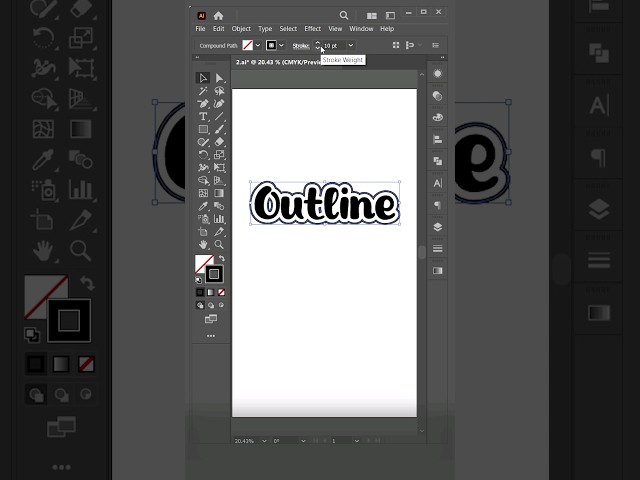The width and height of the screenshot is (640, 480).
Task: Select the Perspective Grid tool
Action: pos(219,180)
